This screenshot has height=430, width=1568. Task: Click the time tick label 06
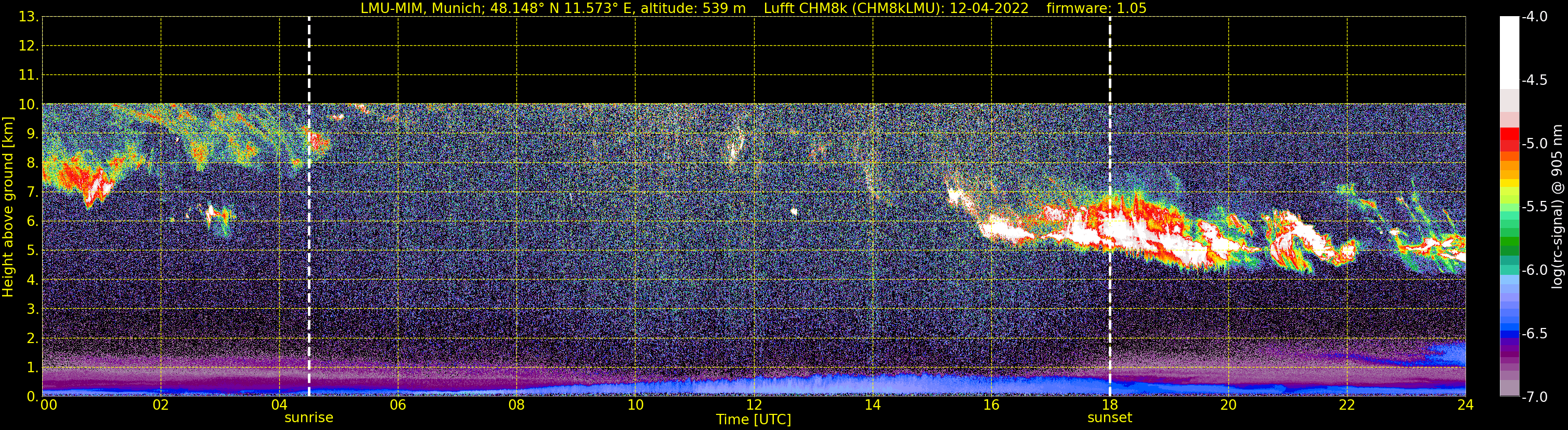pyautogui.click(x=397, y=405)
